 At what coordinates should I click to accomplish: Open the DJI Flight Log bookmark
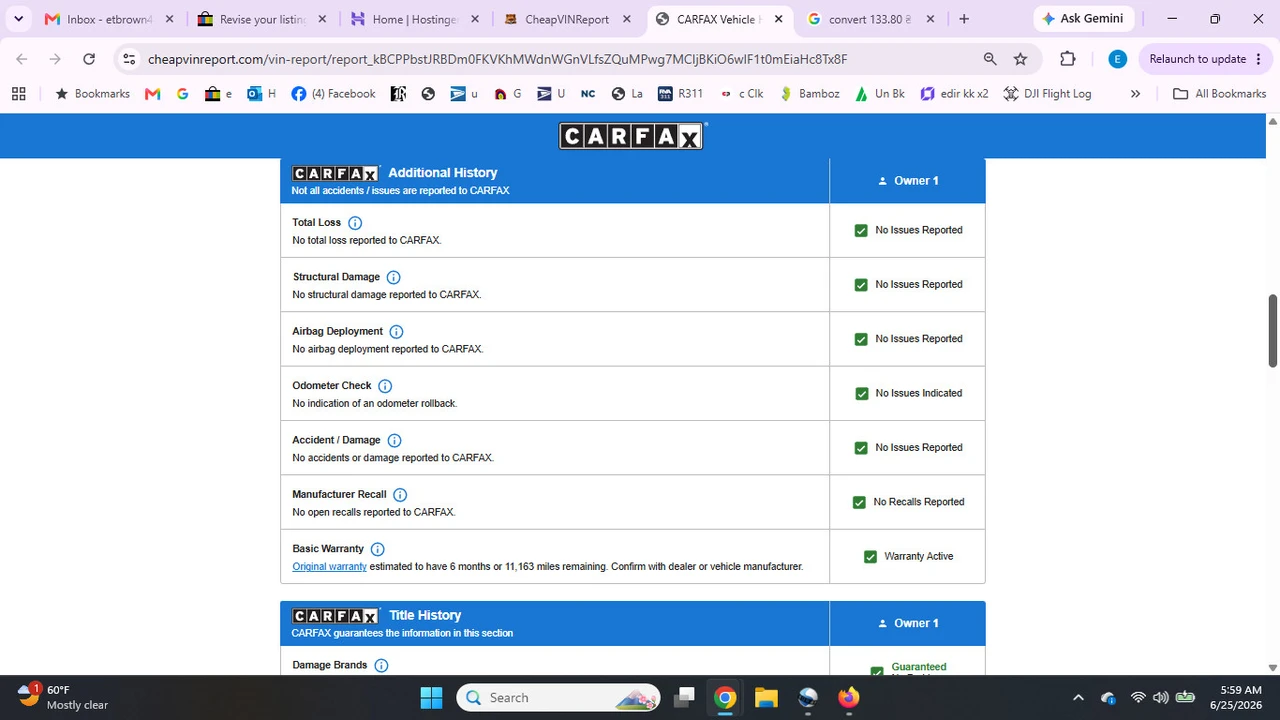[1047, 94]
